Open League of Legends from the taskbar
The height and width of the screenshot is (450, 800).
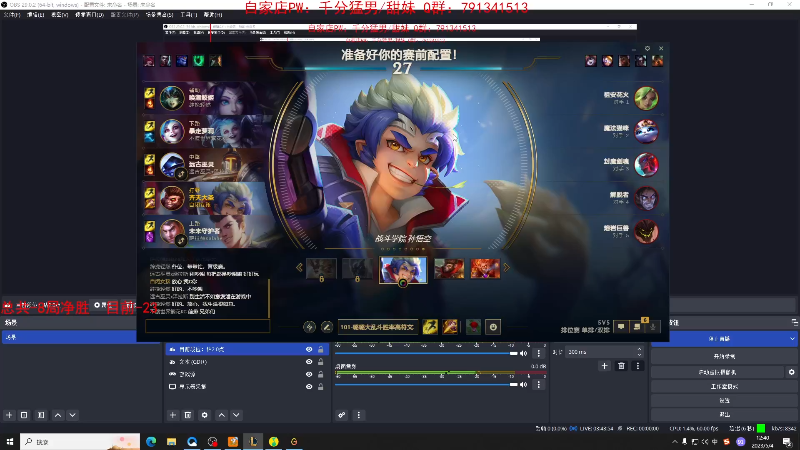coord(253,441)
